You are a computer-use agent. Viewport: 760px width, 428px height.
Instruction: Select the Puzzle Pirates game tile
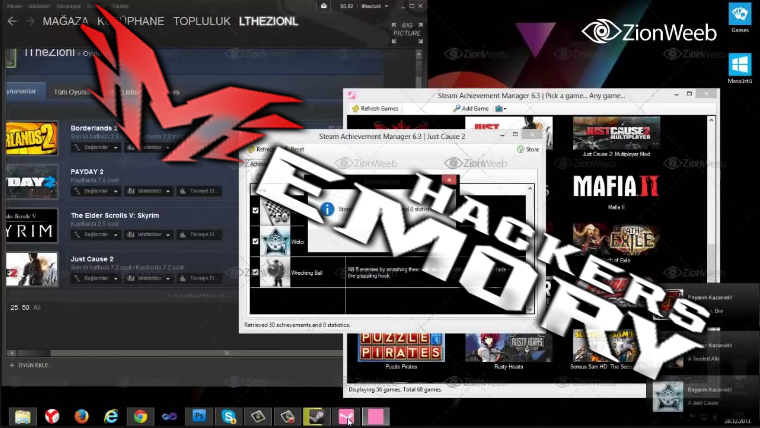401,351
